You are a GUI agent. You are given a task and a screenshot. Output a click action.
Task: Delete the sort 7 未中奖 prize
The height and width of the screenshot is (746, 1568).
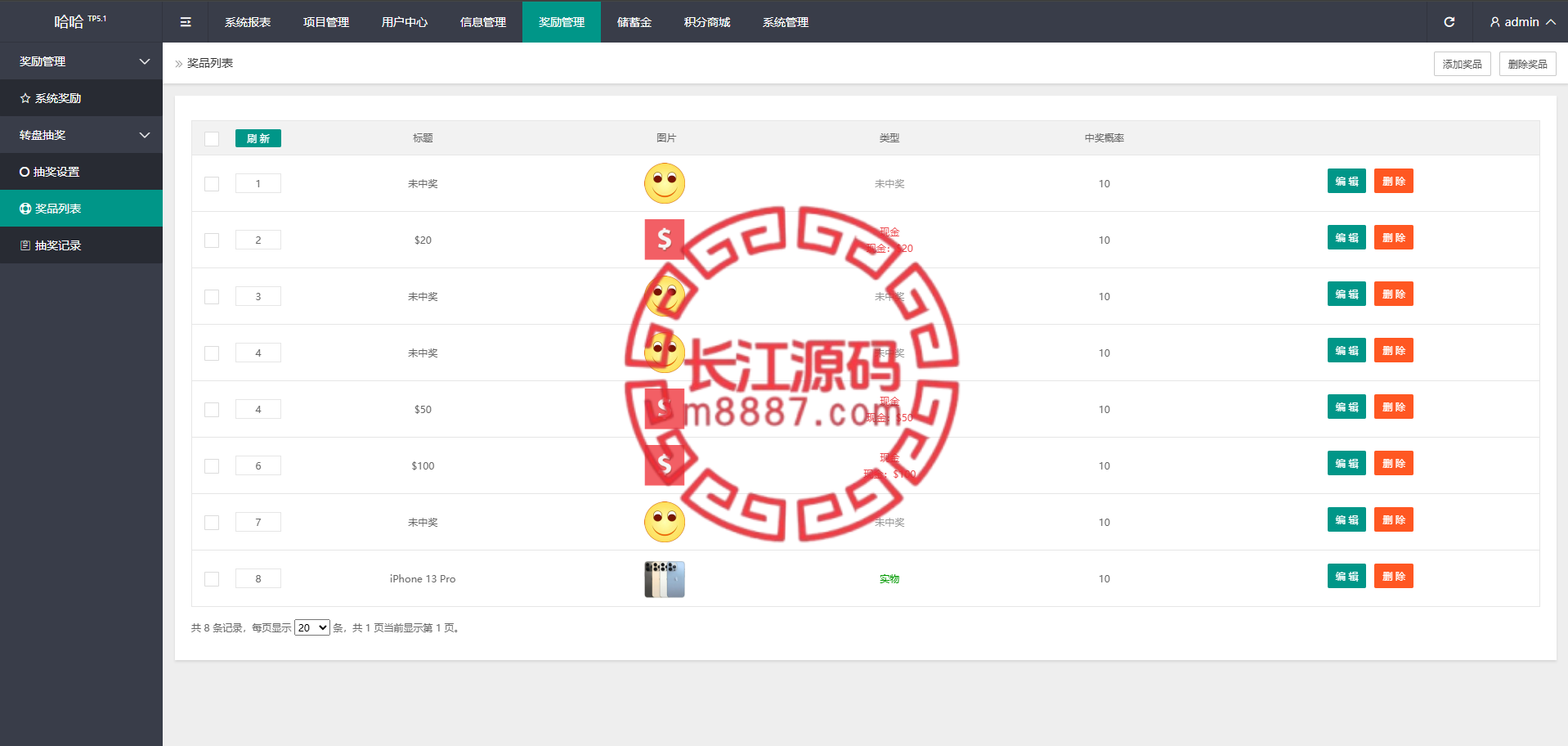[x=1394, y=519]
